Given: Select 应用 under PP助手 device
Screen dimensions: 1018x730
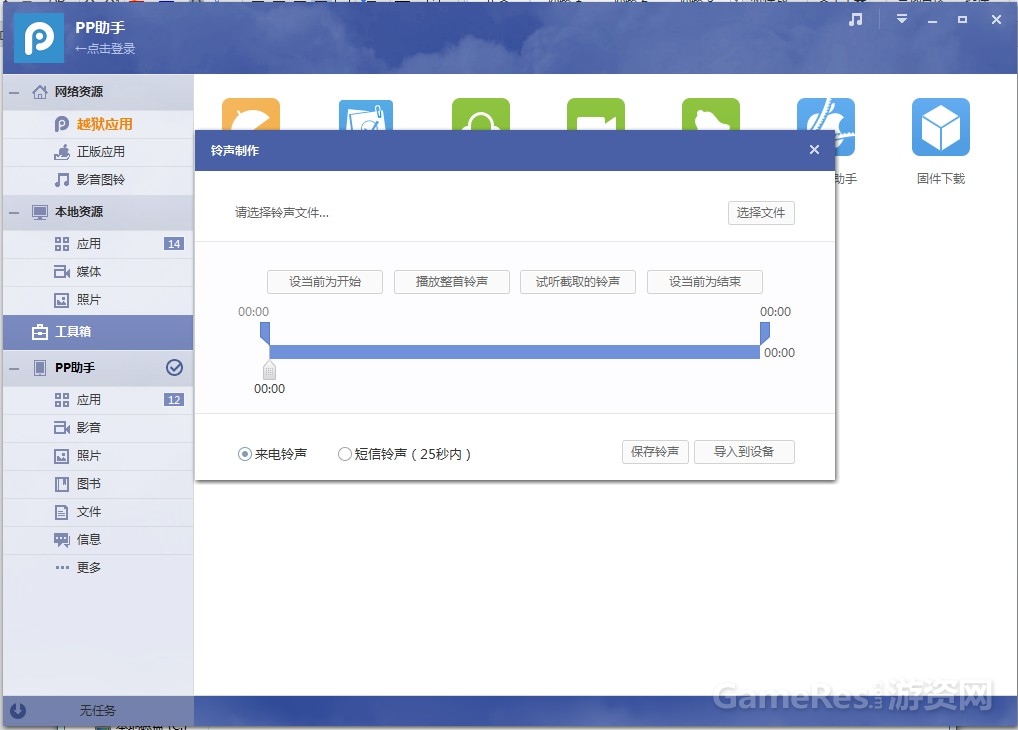Looking at the screenshot, I should (98, 400).
